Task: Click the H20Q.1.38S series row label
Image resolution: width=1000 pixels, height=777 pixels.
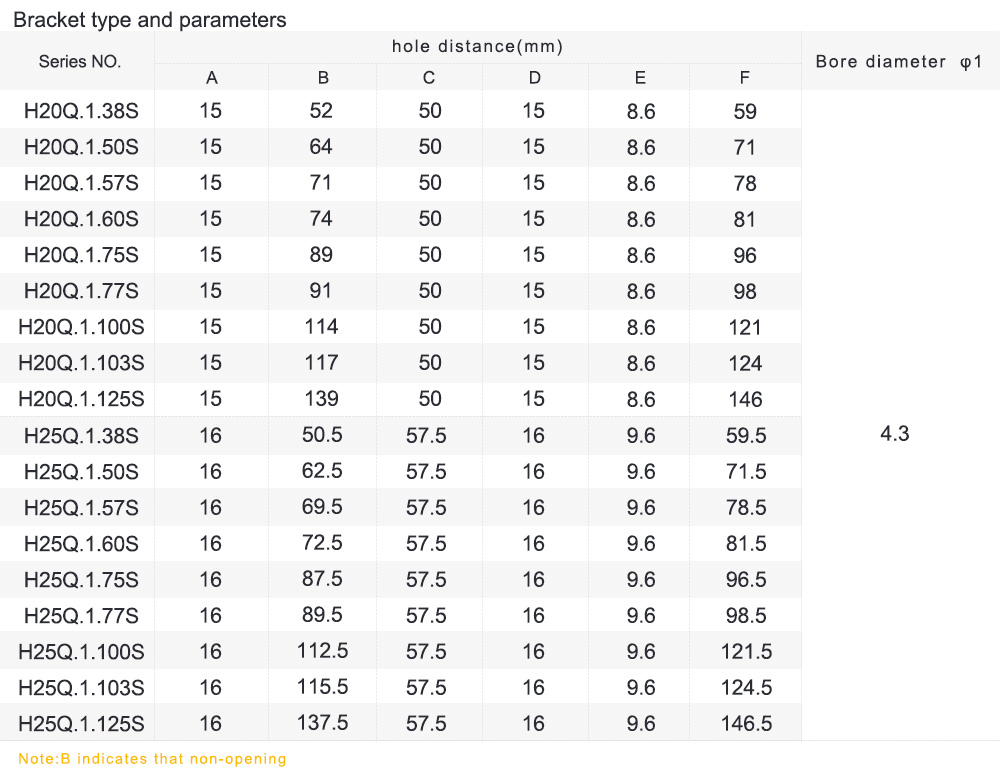Action: [81, 111]
